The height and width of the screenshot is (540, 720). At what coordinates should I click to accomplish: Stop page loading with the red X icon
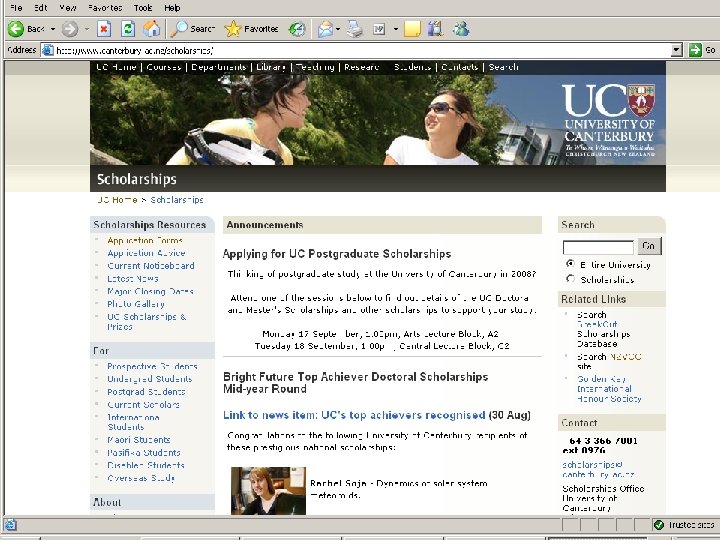point(104,29)
